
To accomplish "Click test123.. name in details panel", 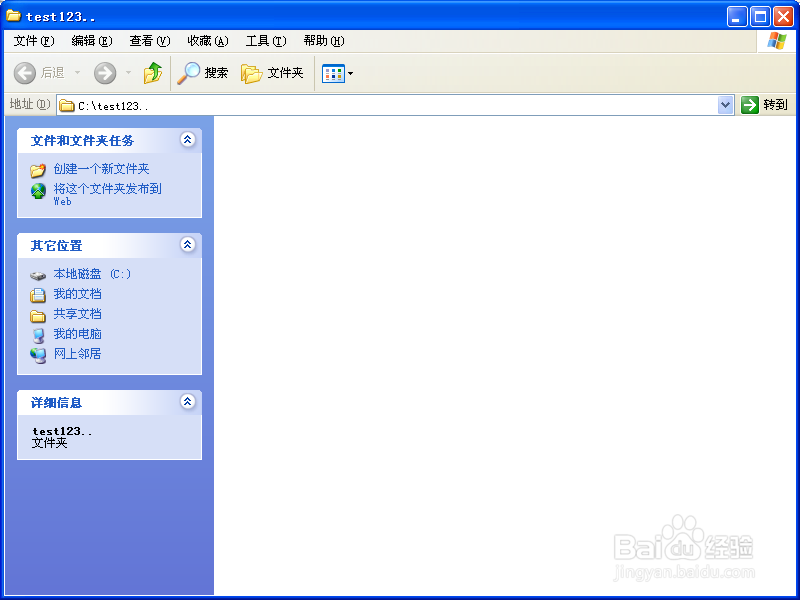I will (x=62, y=431).
